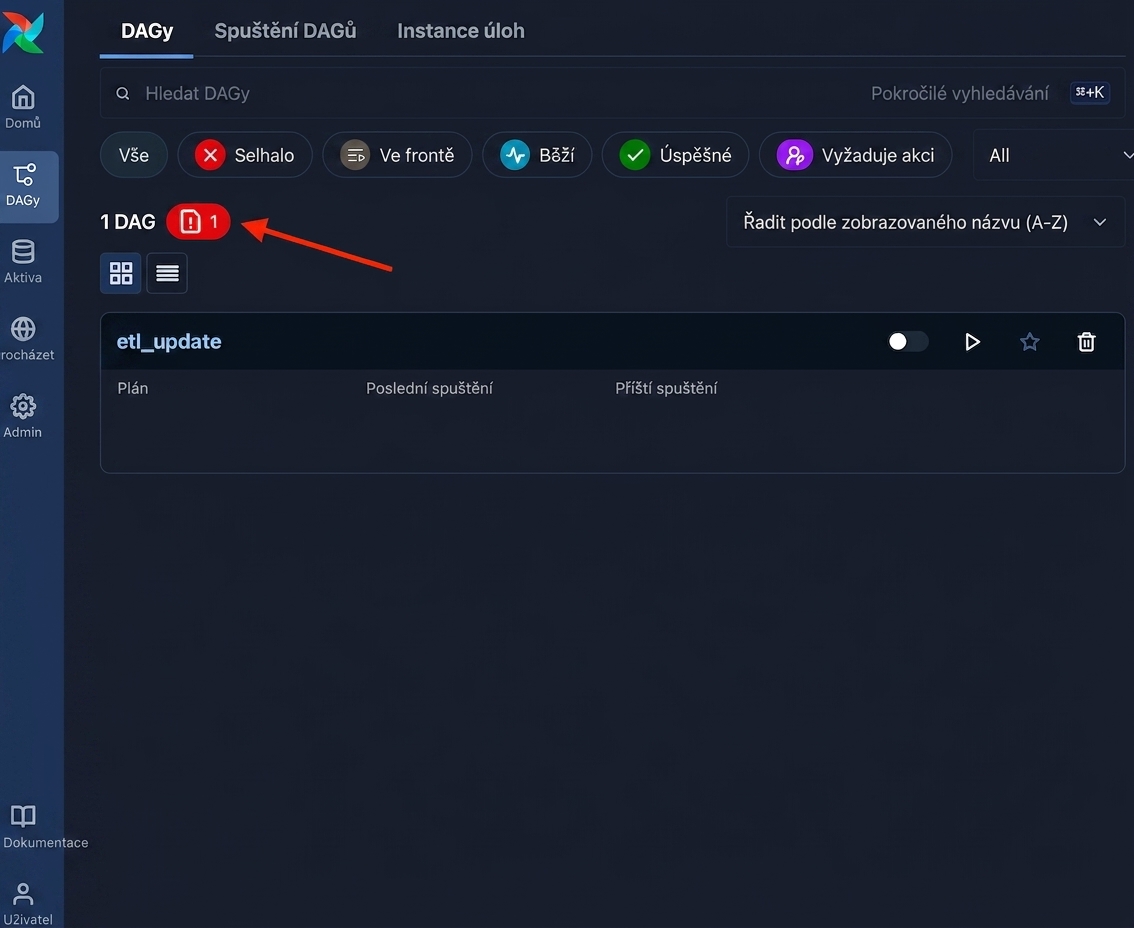The height and width of the screenshot is (928, 1134).
Task: Click the Plán label
Action: [133, 388]
